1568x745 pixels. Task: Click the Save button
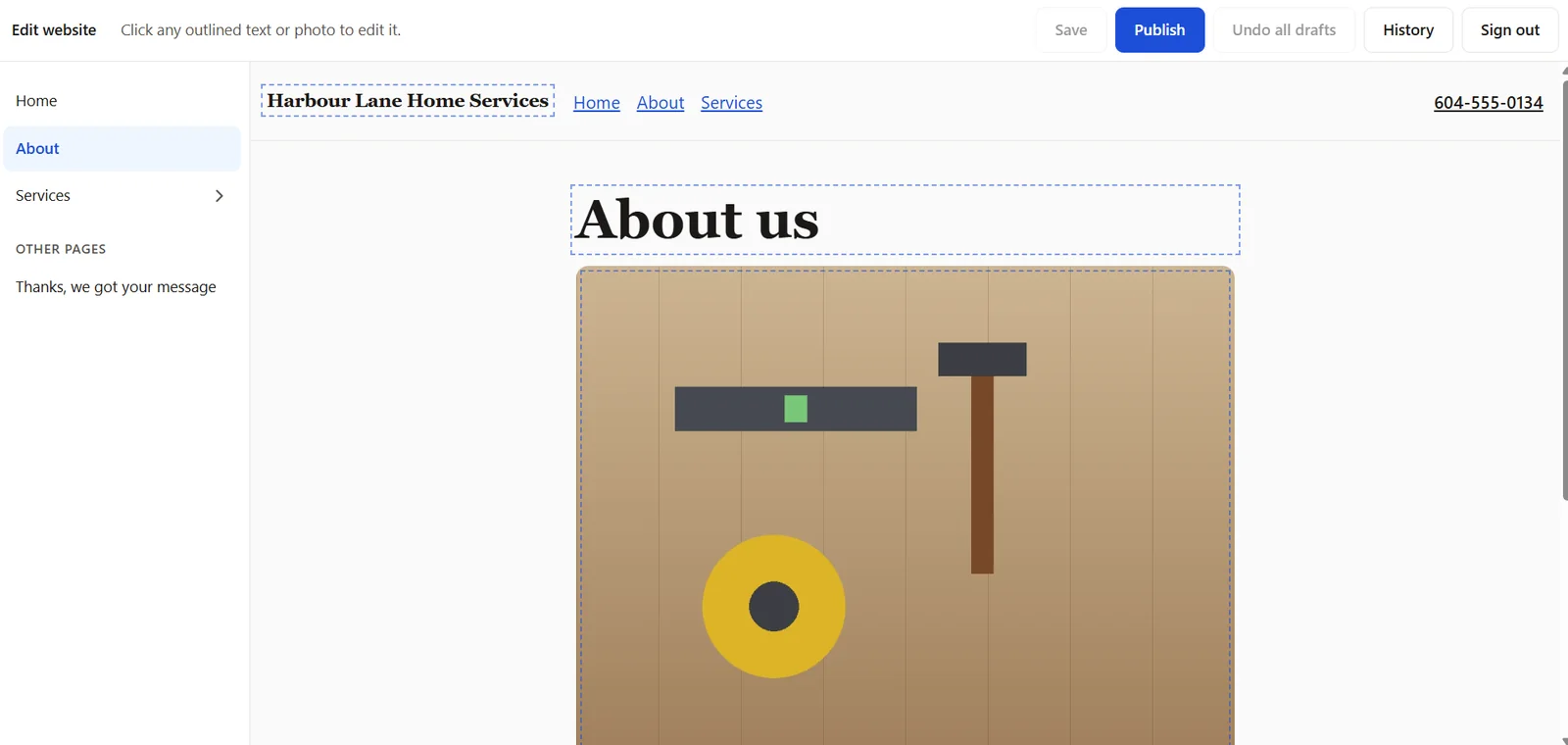point(1071,30)
